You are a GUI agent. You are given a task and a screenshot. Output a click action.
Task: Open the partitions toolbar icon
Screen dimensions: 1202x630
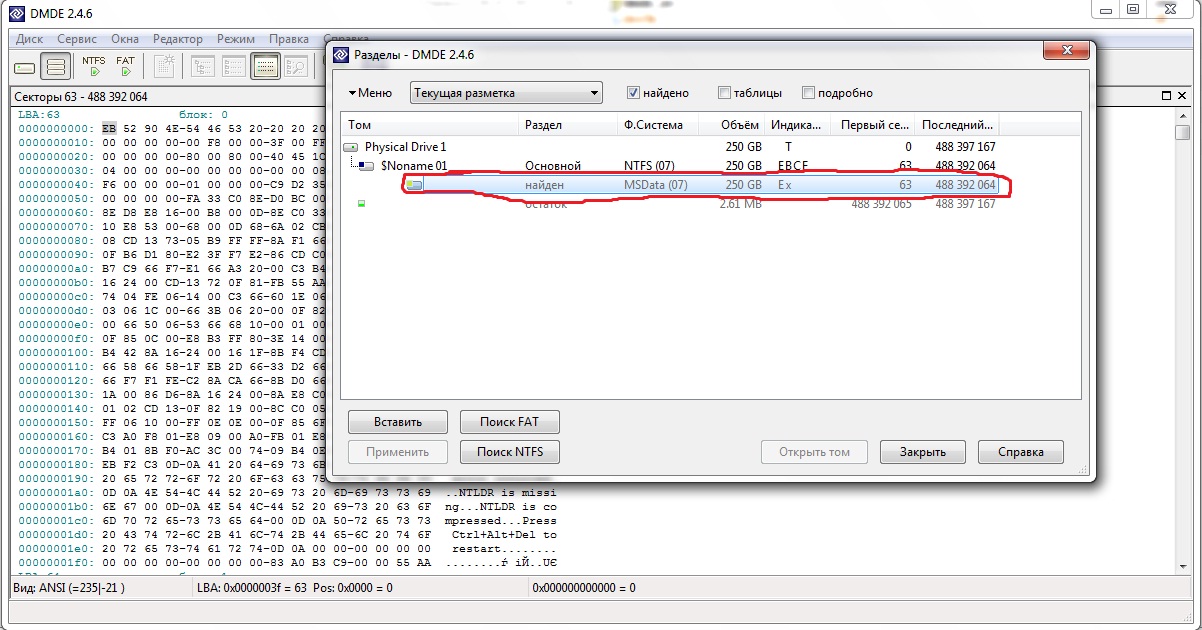(x=57, y=67)
